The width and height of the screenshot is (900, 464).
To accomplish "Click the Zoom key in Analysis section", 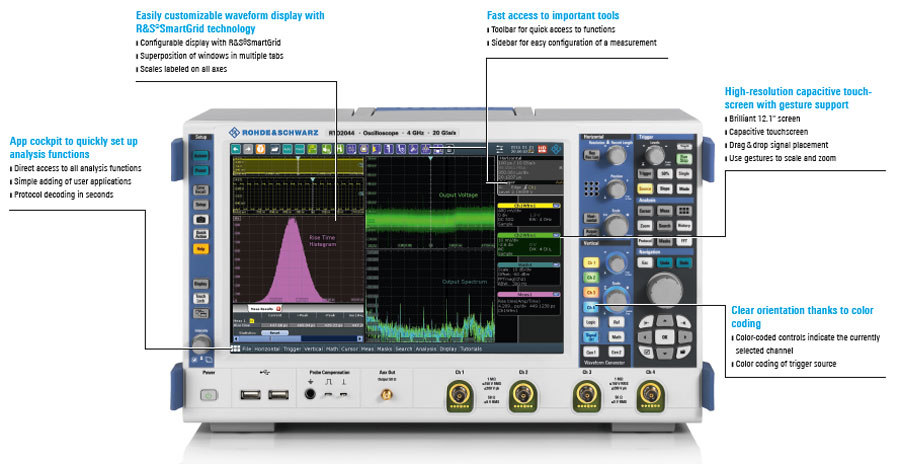I will [645, 226].
